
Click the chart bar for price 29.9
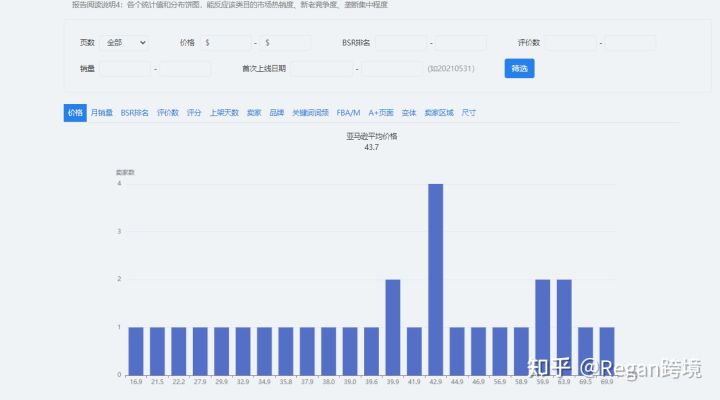221,351
